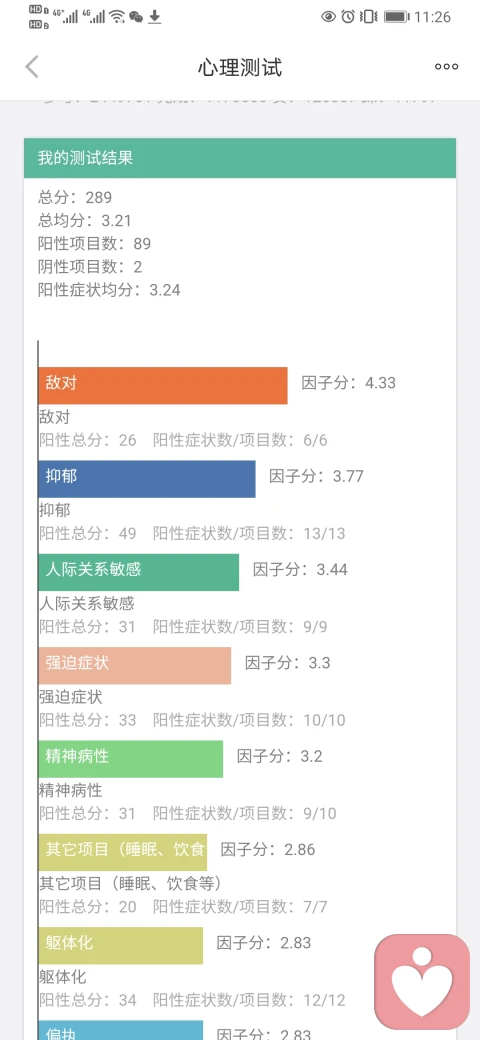This screenshot has height=1040, width=480.
Task: Tap the 因子分: 4.33 score label
Action: [349, 383]
